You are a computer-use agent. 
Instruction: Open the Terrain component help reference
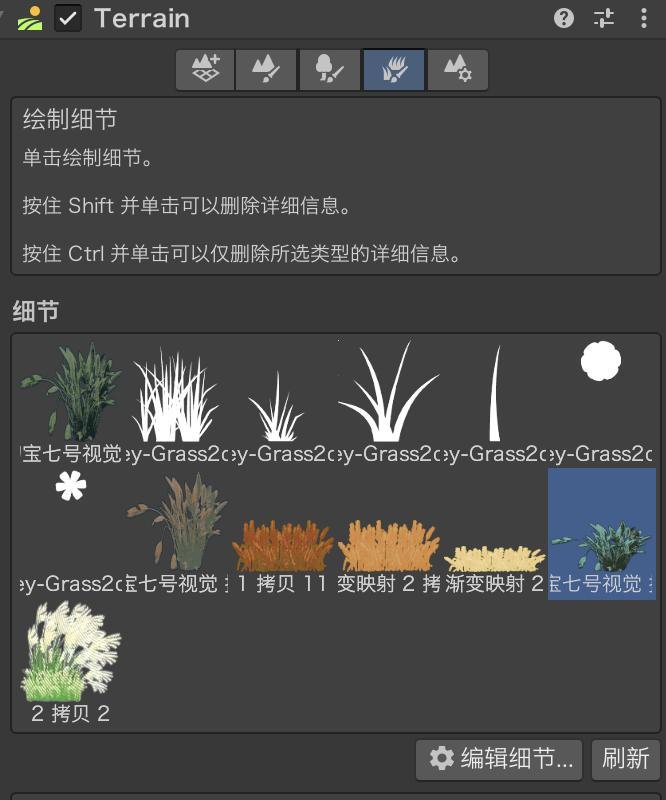point(563,19)
